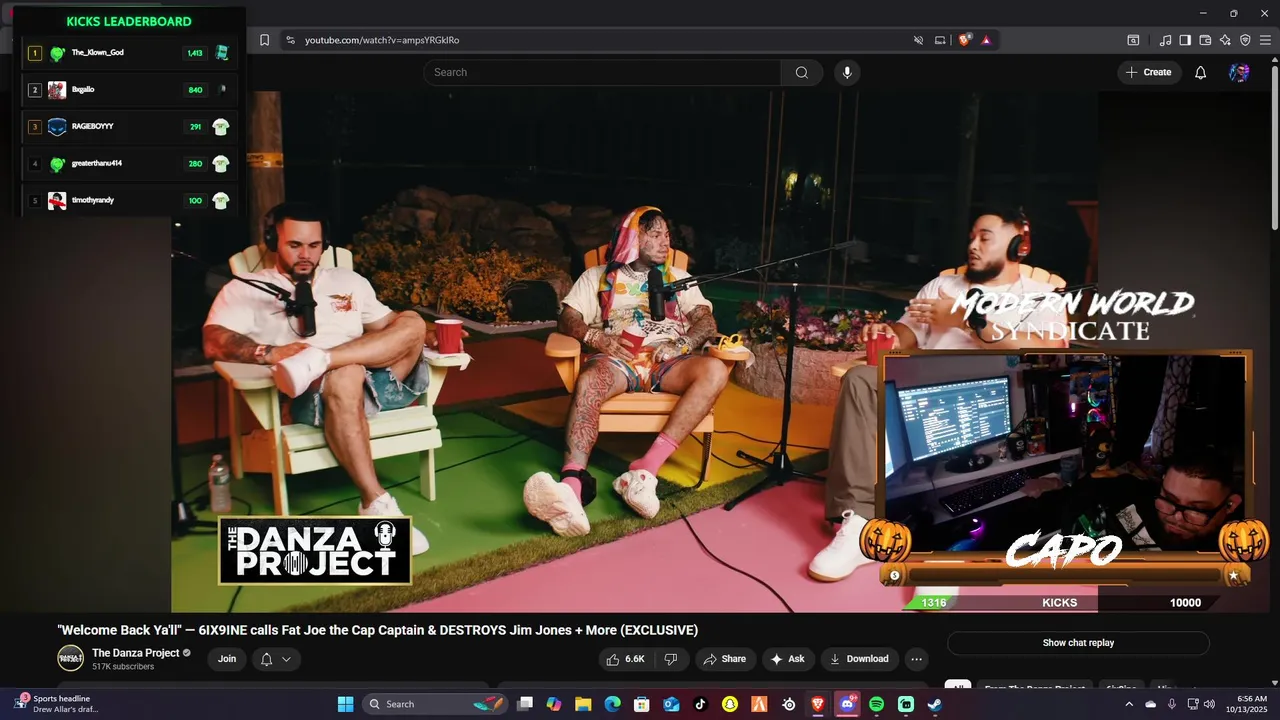Open The Danza Project channel avatar
The image size is (1280, 720).
pyautogui.click(x=70, y=658)
